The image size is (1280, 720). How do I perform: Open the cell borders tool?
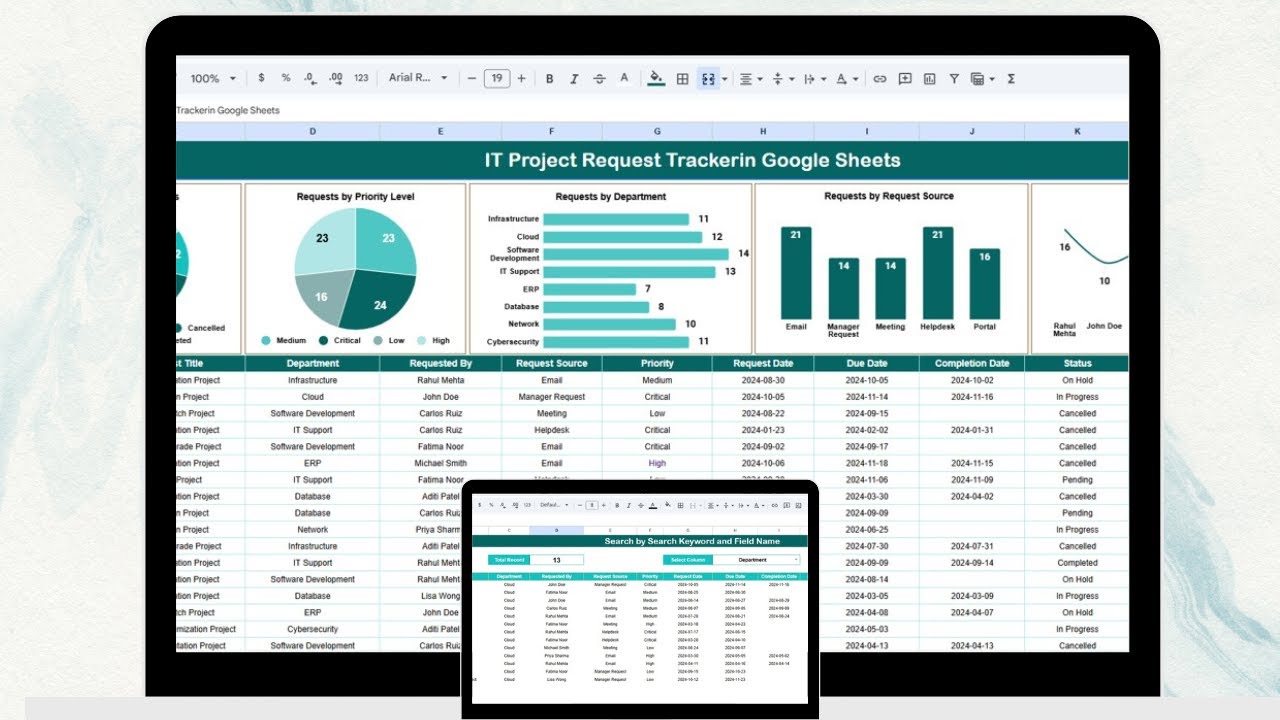(x=682, y=78)
